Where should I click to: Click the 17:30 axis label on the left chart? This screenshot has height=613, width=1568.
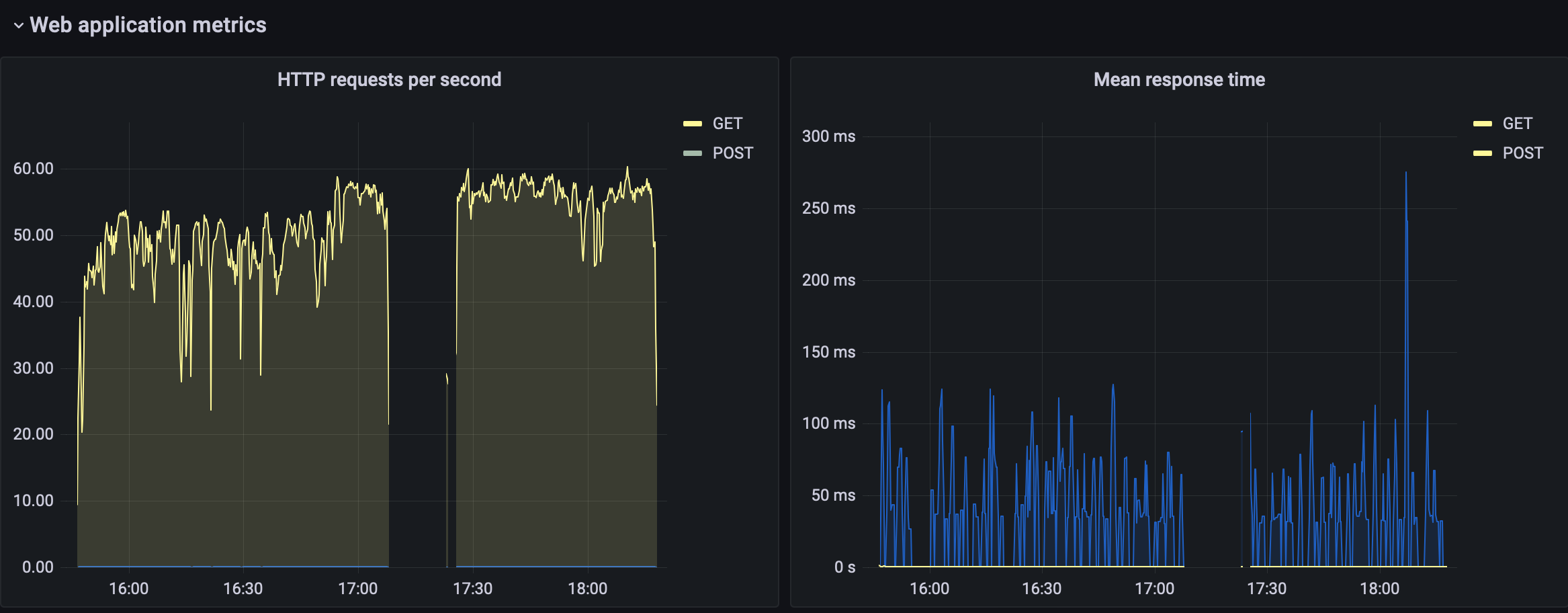(x=475, y=588)
